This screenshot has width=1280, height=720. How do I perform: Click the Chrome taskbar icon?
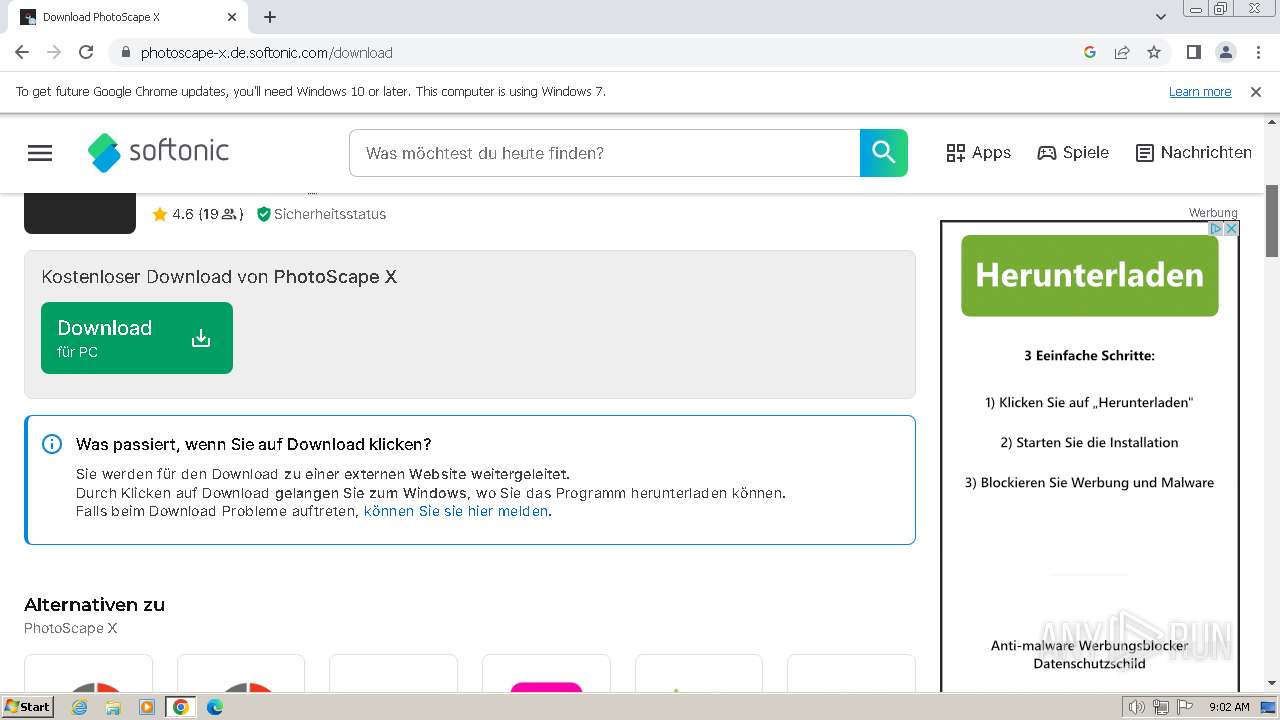(181, 707)
